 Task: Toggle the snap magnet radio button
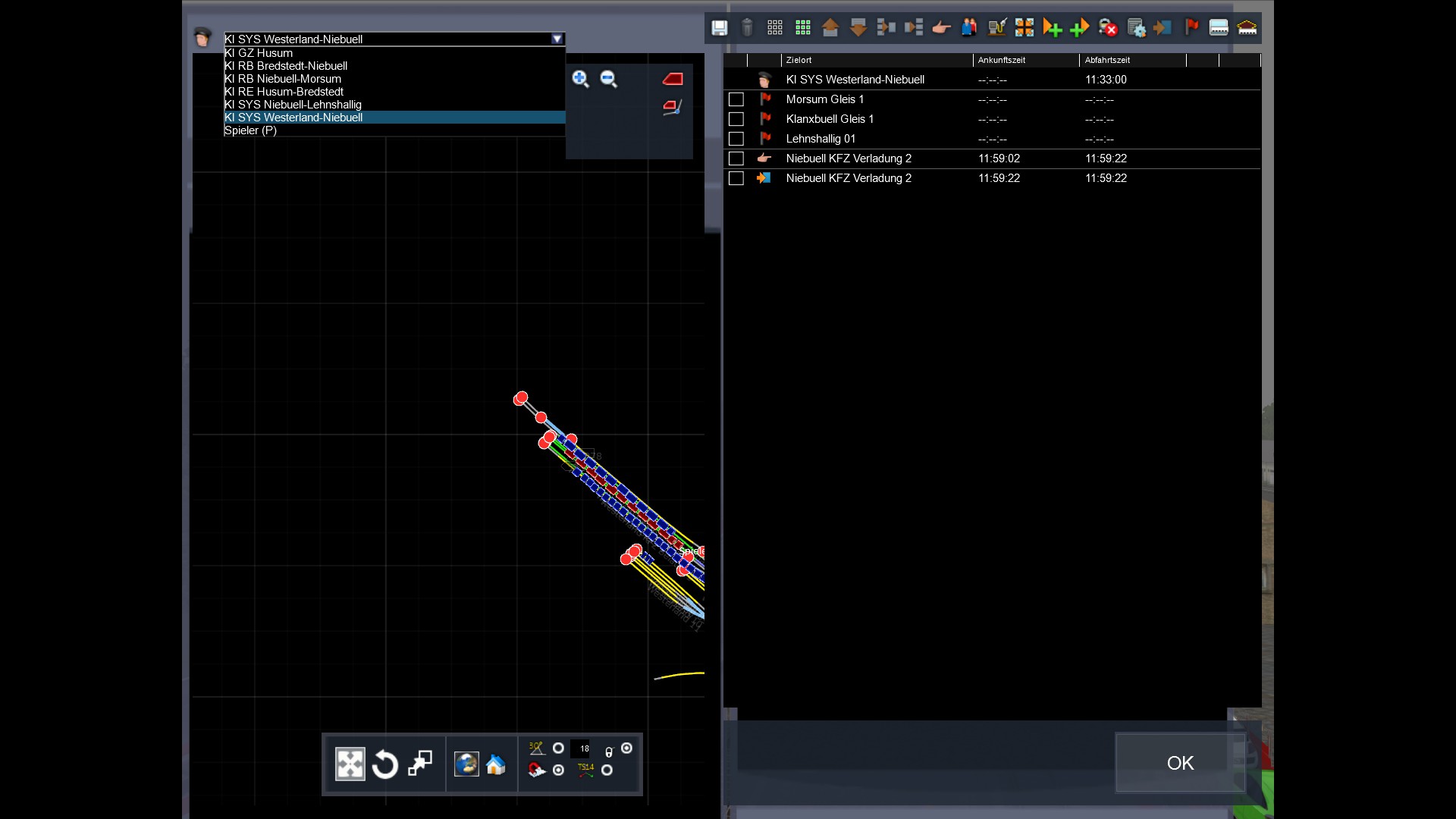coord(558,770)
